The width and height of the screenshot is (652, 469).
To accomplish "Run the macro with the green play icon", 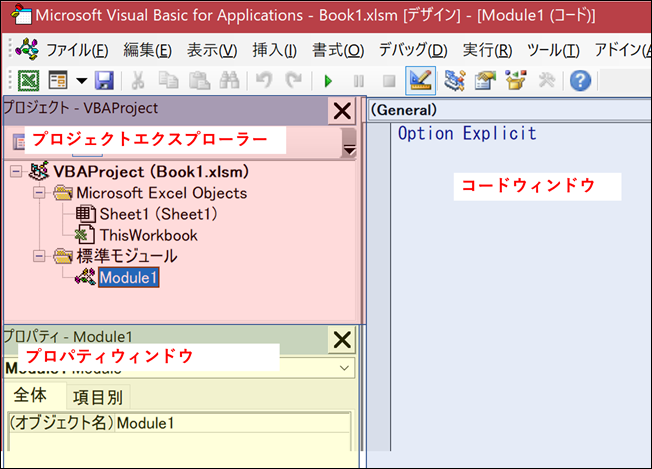I will [328, 81].
